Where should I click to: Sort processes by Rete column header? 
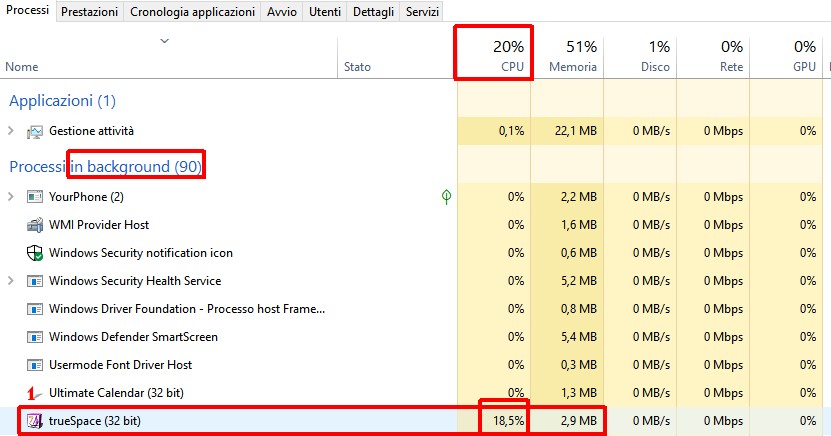click(713, 56)
